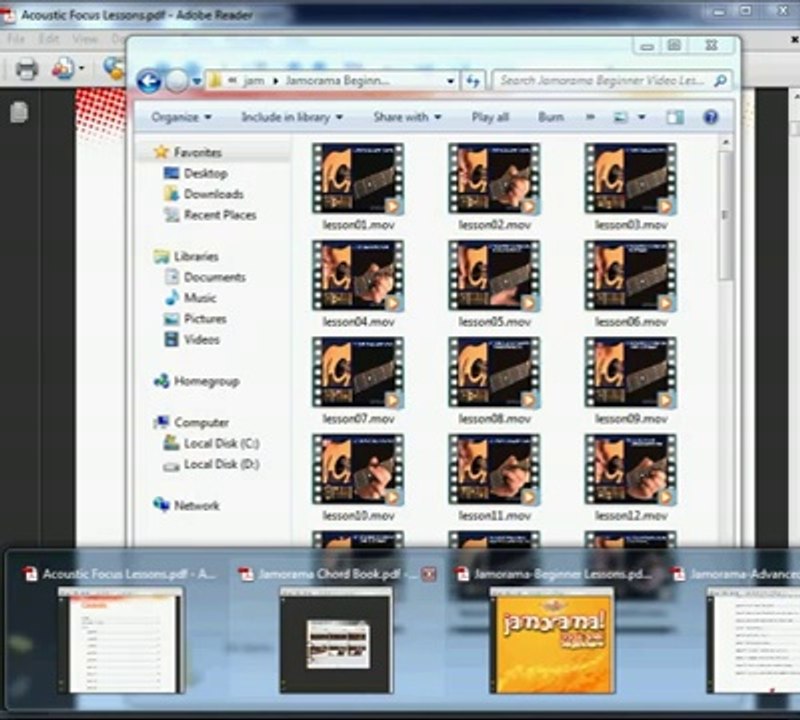Switch to Jamorama Beginner Lessons.pdf taskbar preview
Screen dimensions: 800x720
(x=553, y=631)
